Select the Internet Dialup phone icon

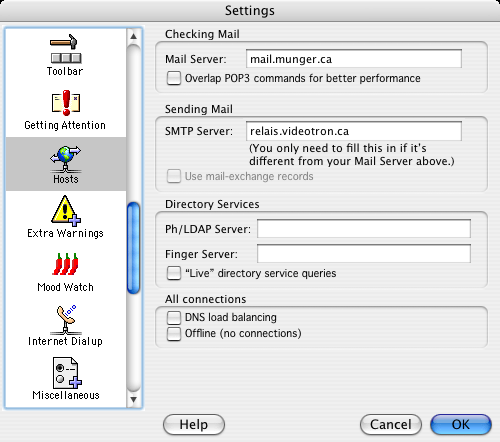click(x=65, y=319)
